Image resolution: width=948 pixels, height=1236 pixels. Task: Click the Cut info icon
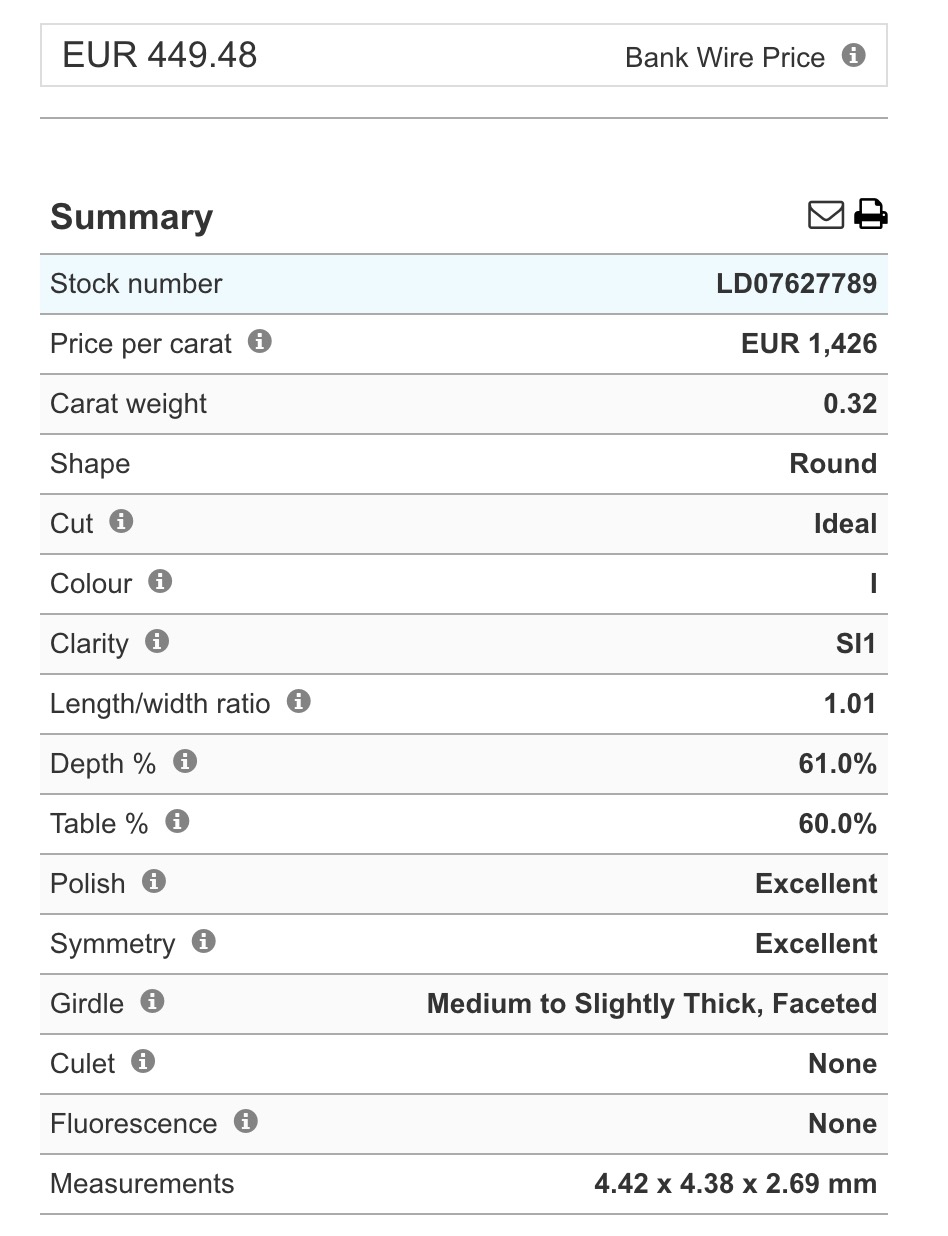pyautogui.click(x=121, y=521)
